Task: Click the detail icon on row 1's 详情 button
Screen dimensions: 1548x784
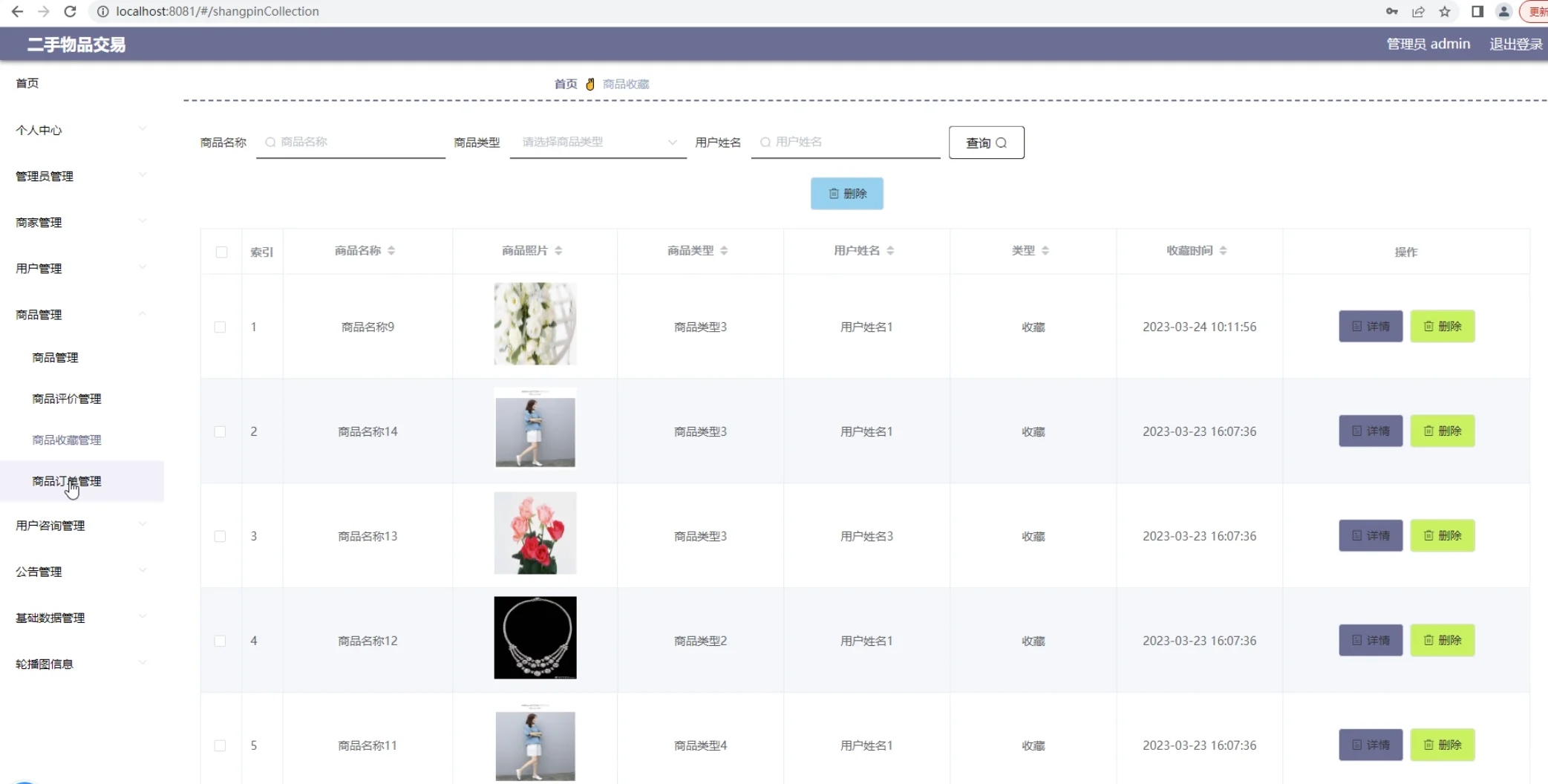Action: click(x=1357, y=326)
